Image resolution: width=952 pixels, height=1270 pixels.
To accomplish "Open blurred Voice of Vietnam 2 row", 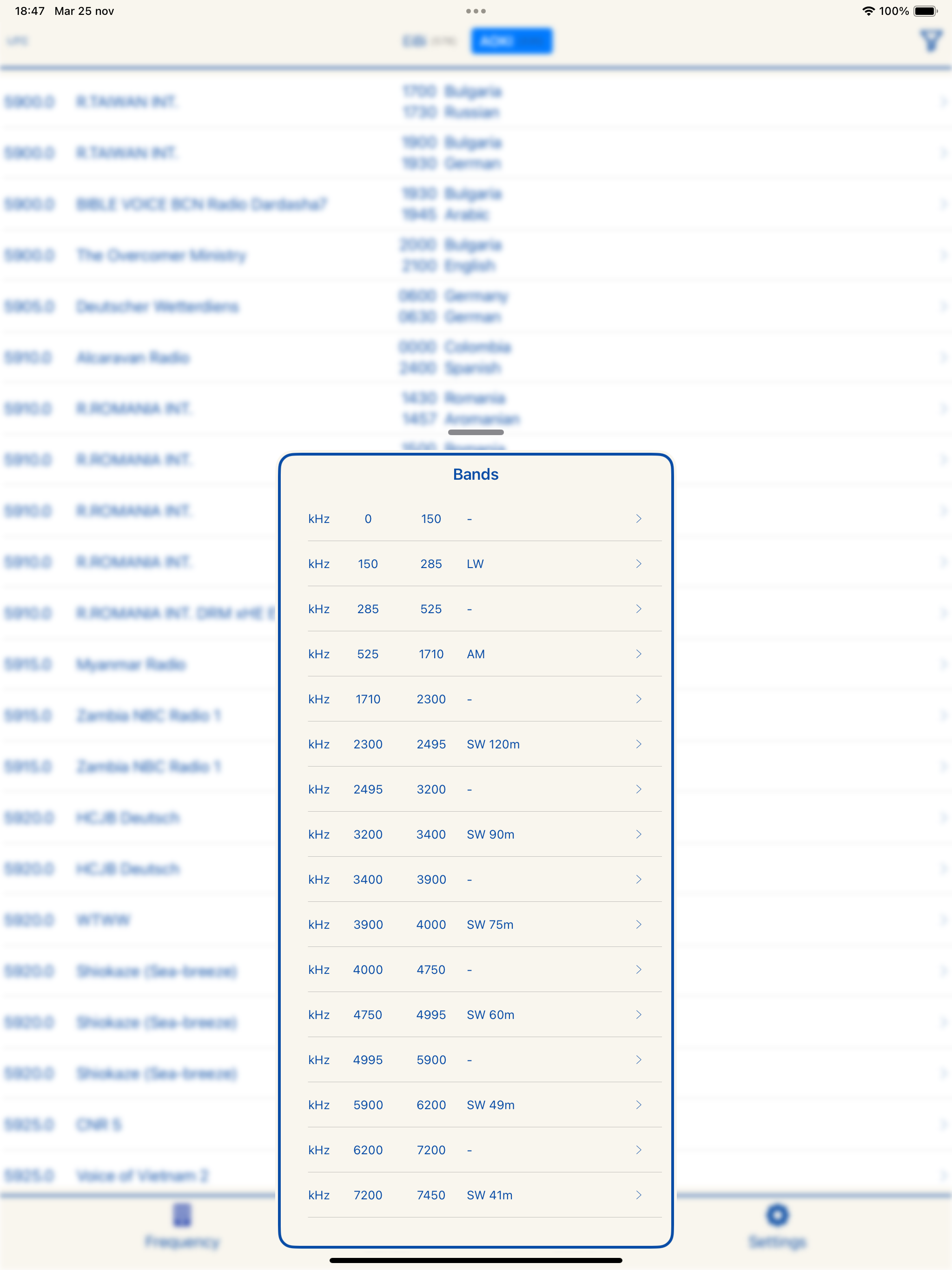I will click(139, 1175).
